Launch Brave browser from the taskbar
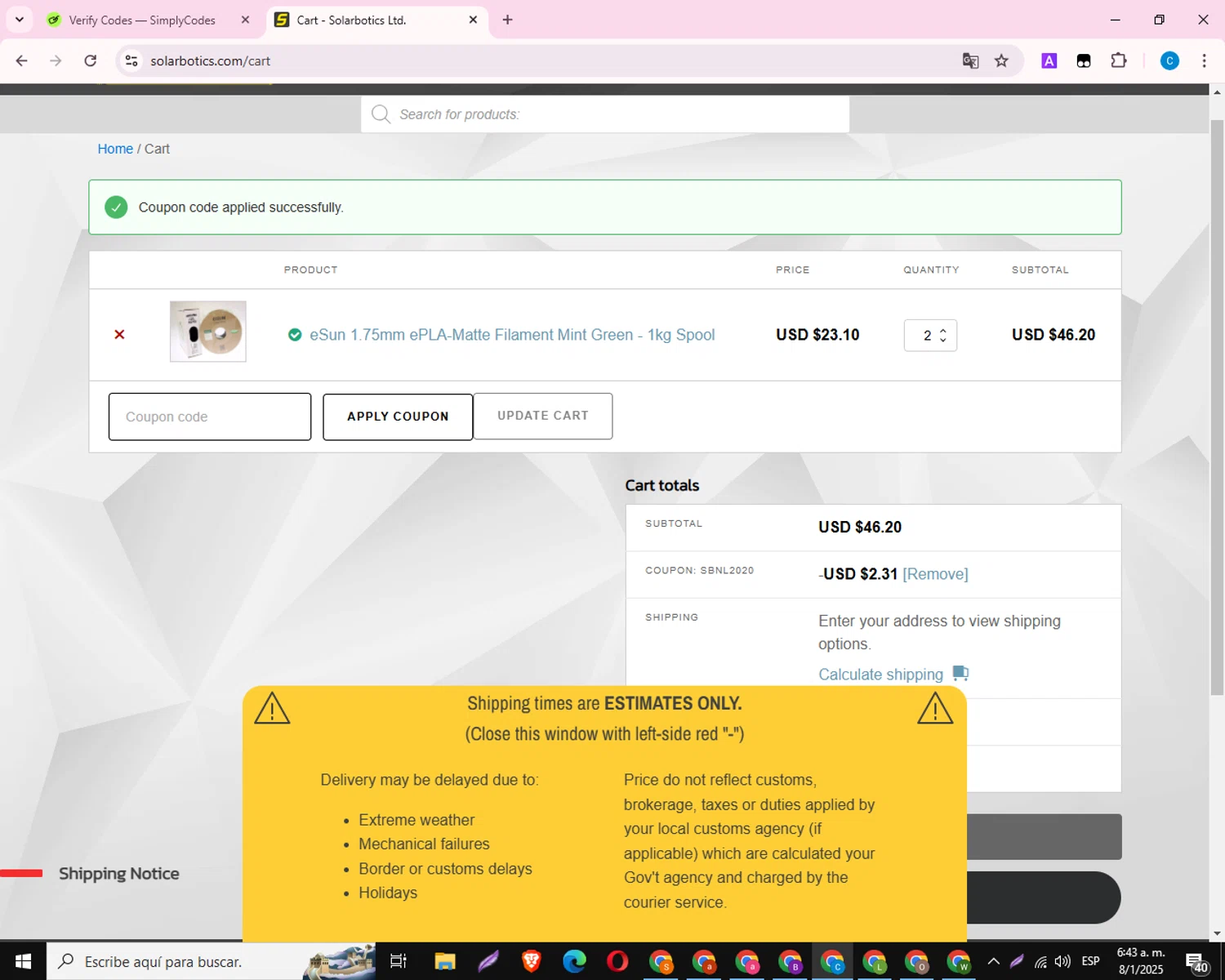The height and width of the screenshot is (980, 1225). point(531,961)
